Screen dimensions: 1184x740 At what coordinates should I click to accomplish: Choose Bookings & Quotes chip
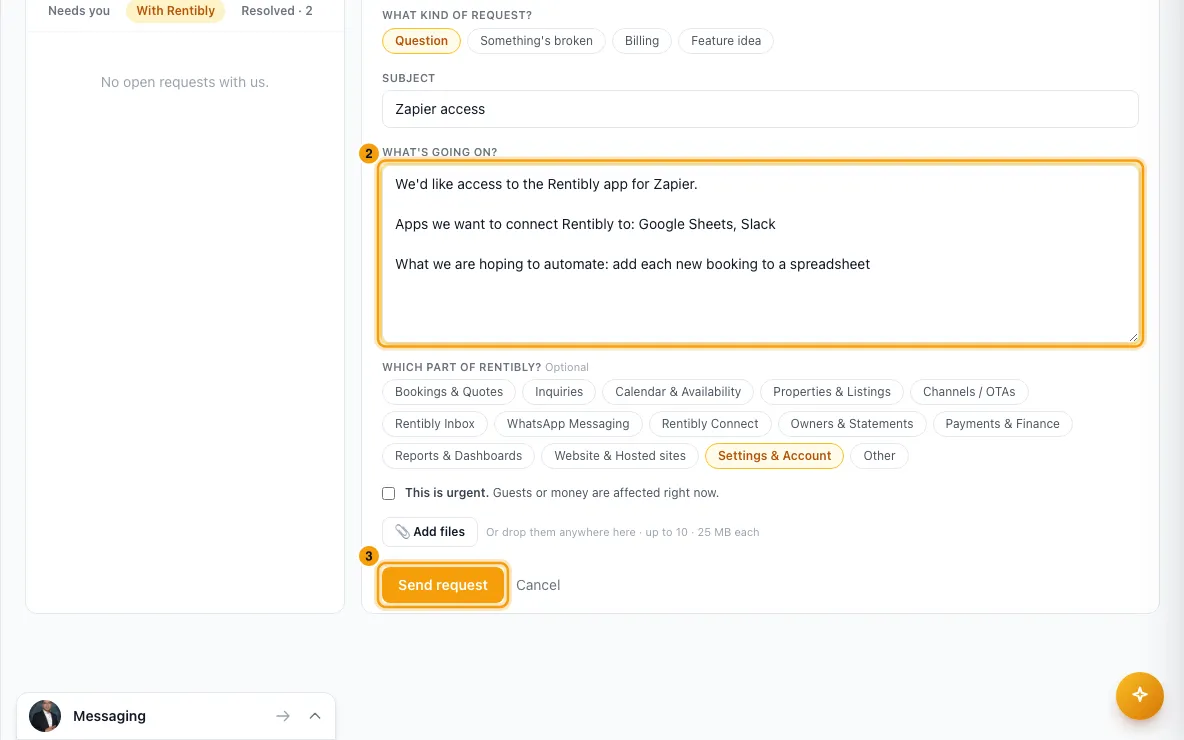coord(449,392)
